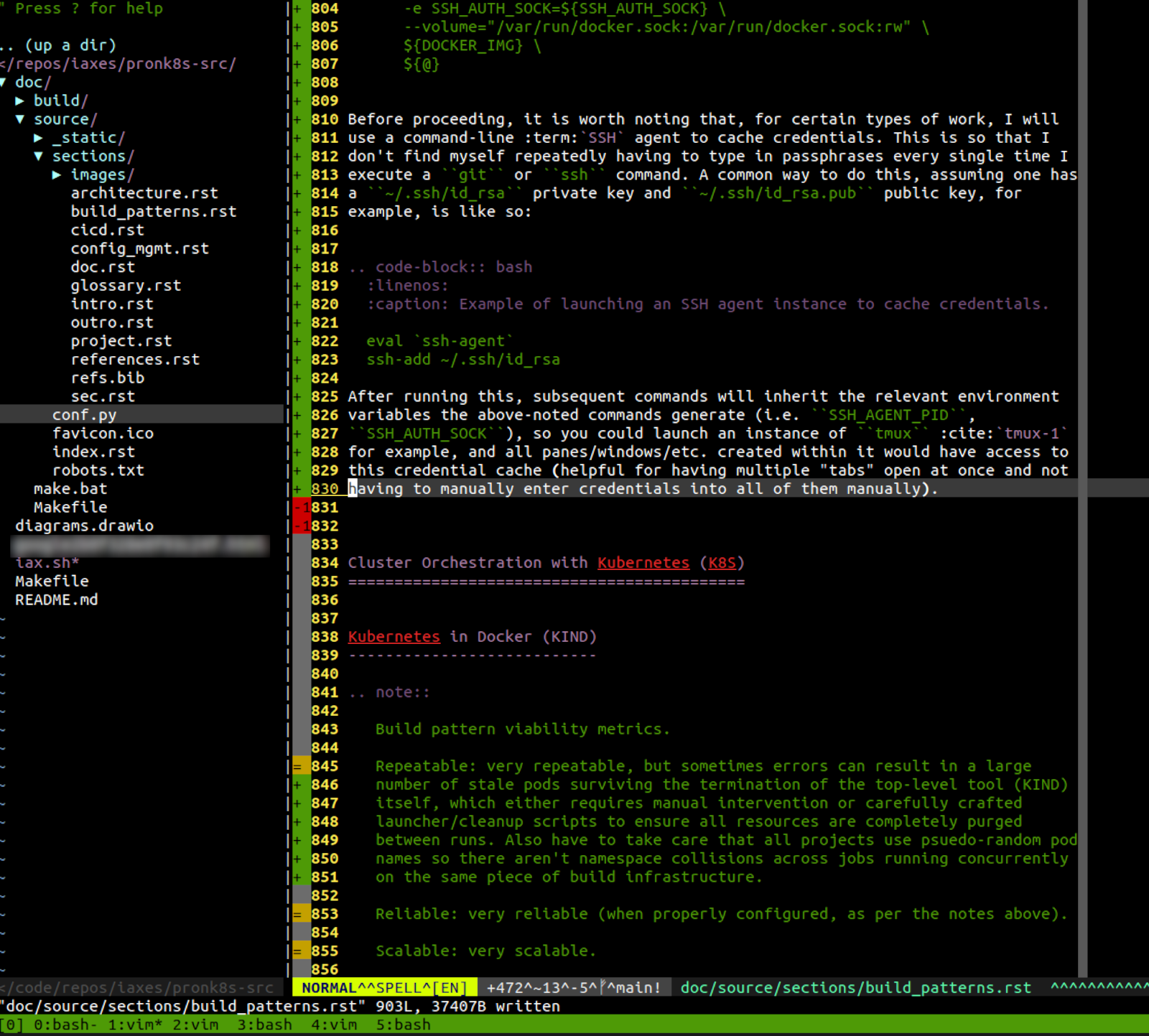Open glossary.rst in the file tree

(x=126, y=286)
